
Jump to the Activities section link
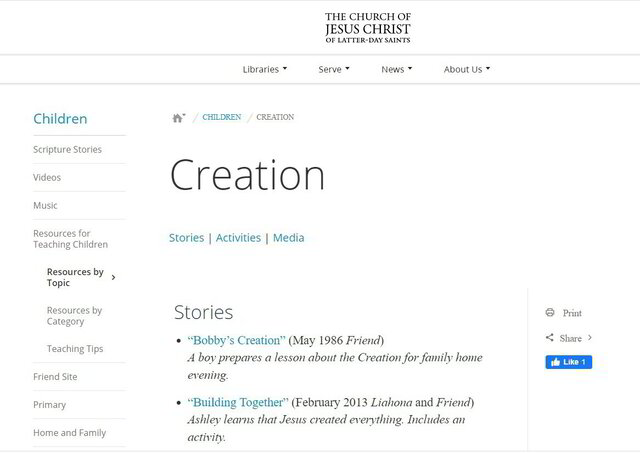pos(238,238)
